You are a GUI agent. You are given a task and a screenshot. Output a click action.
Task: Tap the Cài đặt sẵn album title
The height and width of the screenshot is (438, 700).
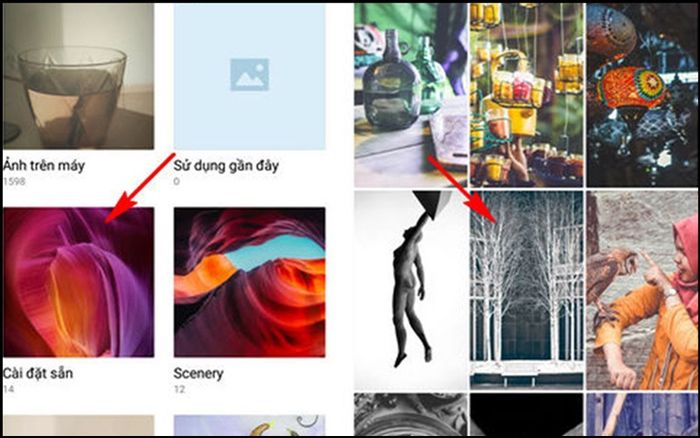[38, 373]
